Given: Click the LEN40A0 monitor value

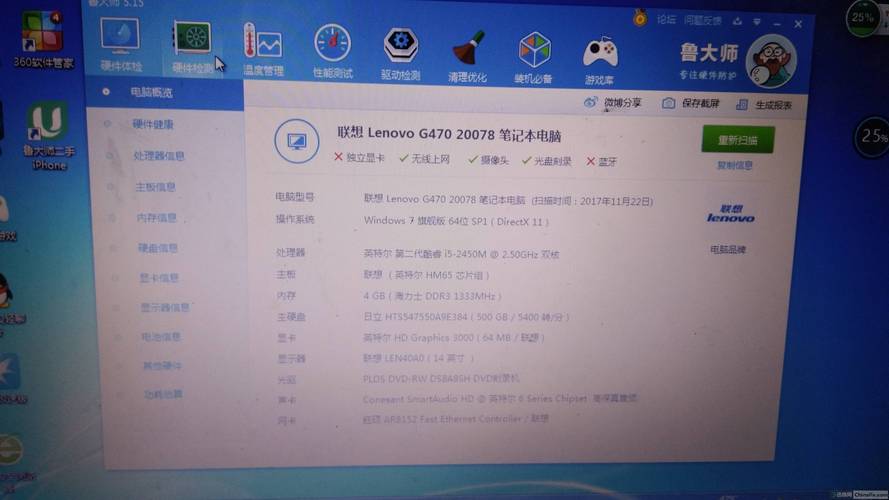Looking at the screenshot, I should 419,358.
